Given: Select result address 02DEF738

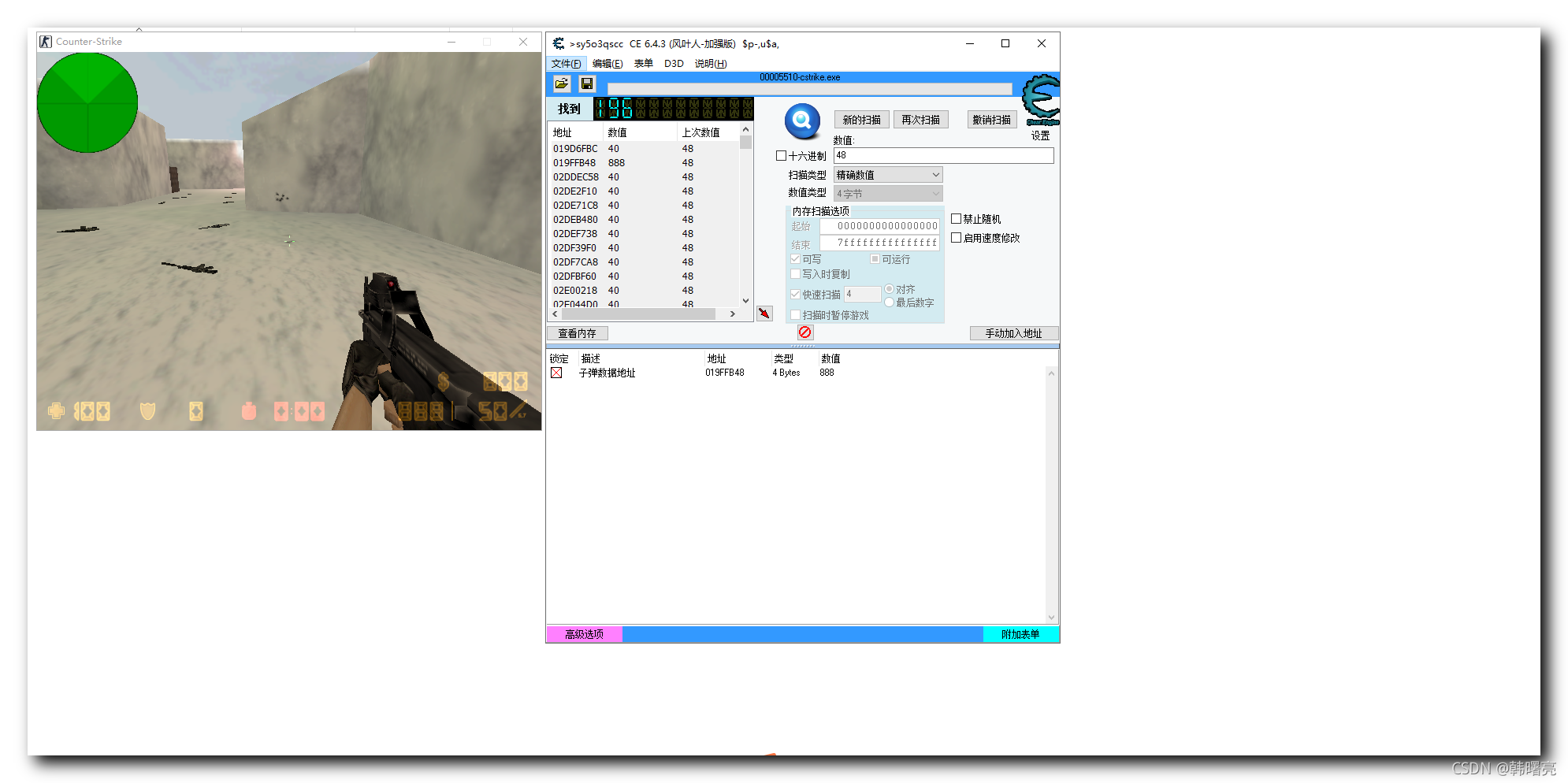Looking at the screenshot, I should [x=575, y=234].
